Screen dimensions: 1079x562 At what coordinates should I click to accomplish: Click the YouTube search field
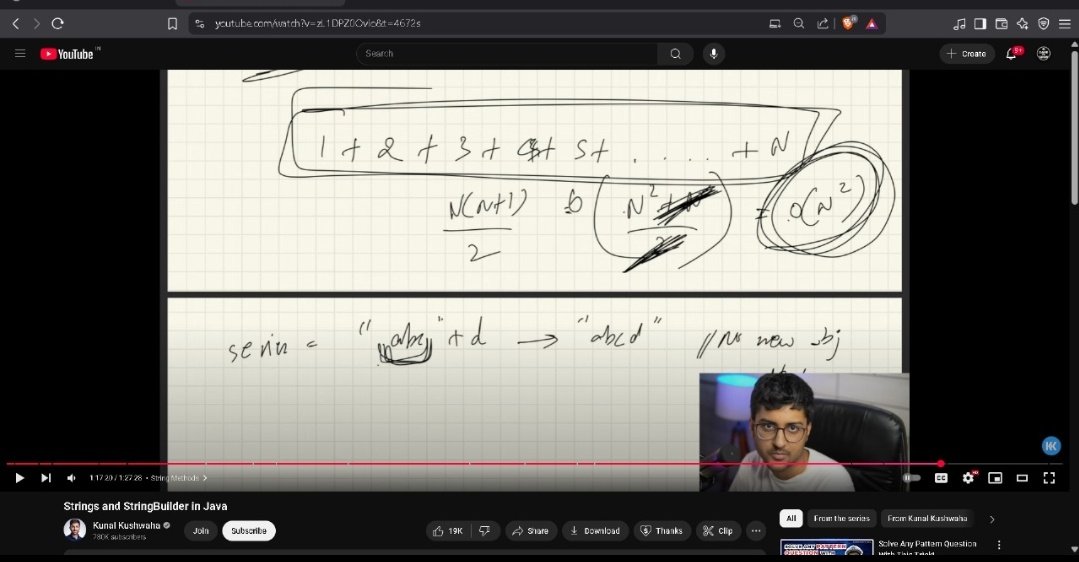pyautogui.click(x=506, y=54)
